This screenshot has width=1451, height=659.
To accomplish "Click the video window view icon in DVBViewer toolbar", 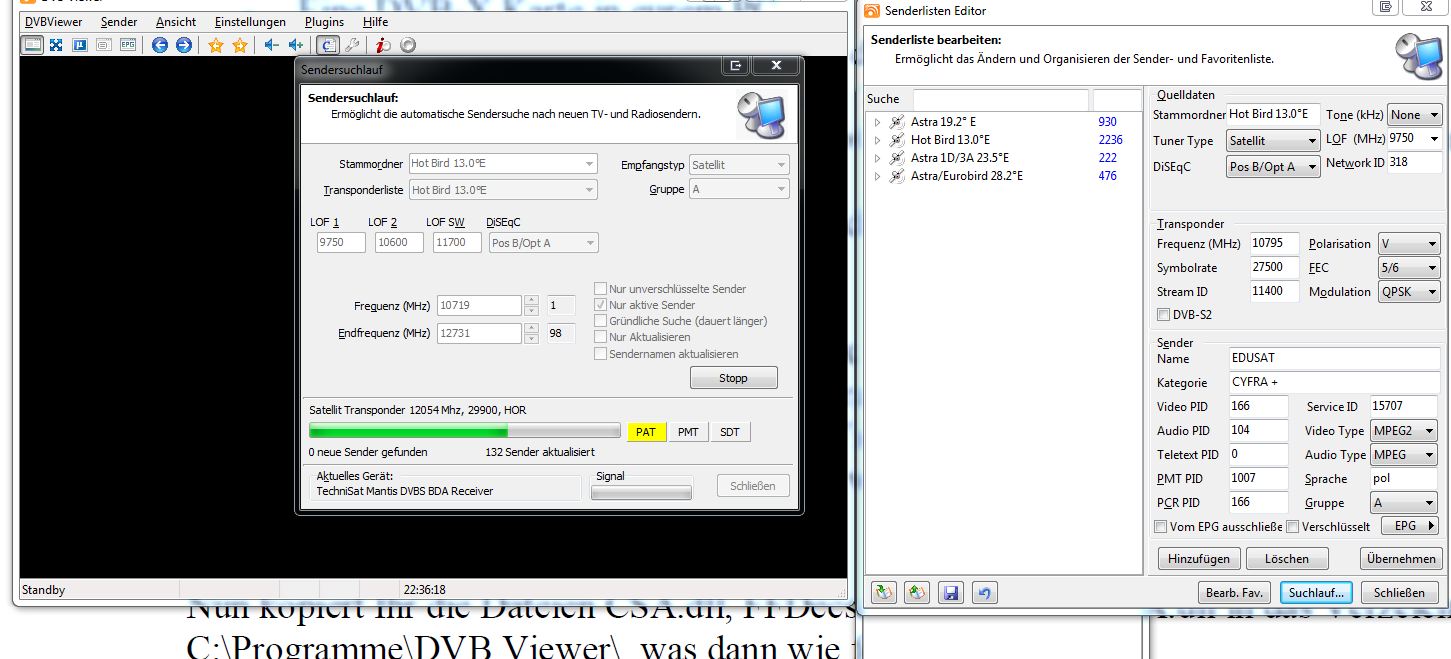I will [x=33, y=45].
